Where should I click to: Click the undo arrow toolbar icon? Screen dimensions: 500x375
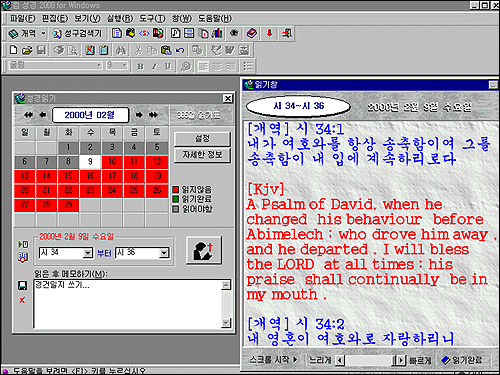coord(180,50)
